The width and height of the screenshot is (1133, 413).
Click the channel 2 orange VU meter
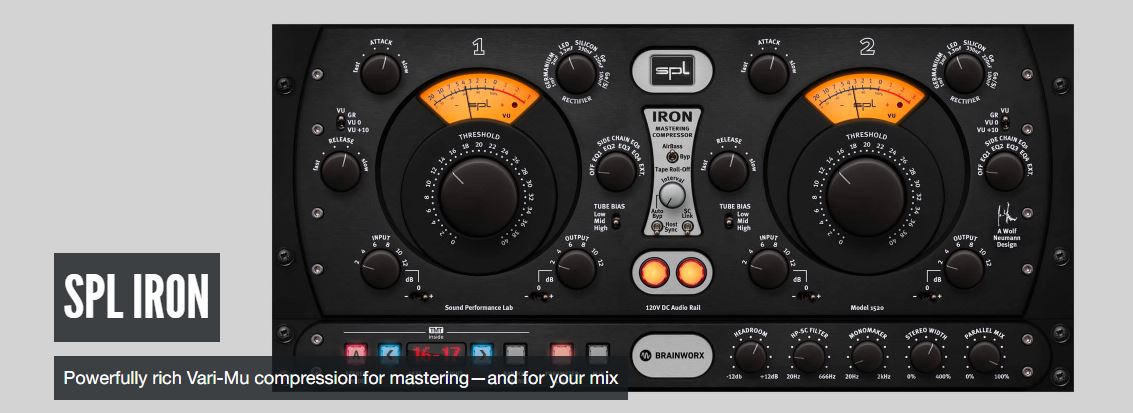(866, 99)
